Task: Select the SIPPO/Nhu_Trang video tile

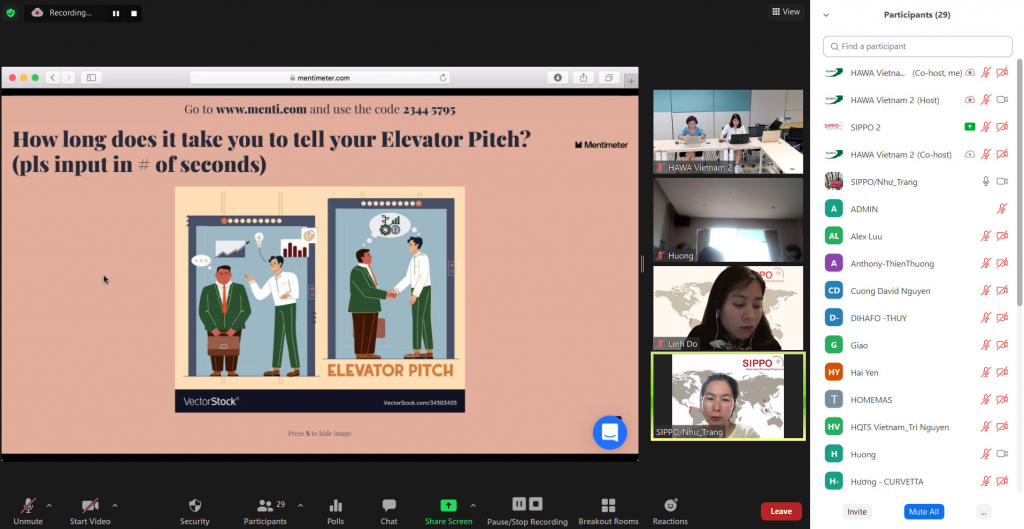Action: [x=728, y=396]
